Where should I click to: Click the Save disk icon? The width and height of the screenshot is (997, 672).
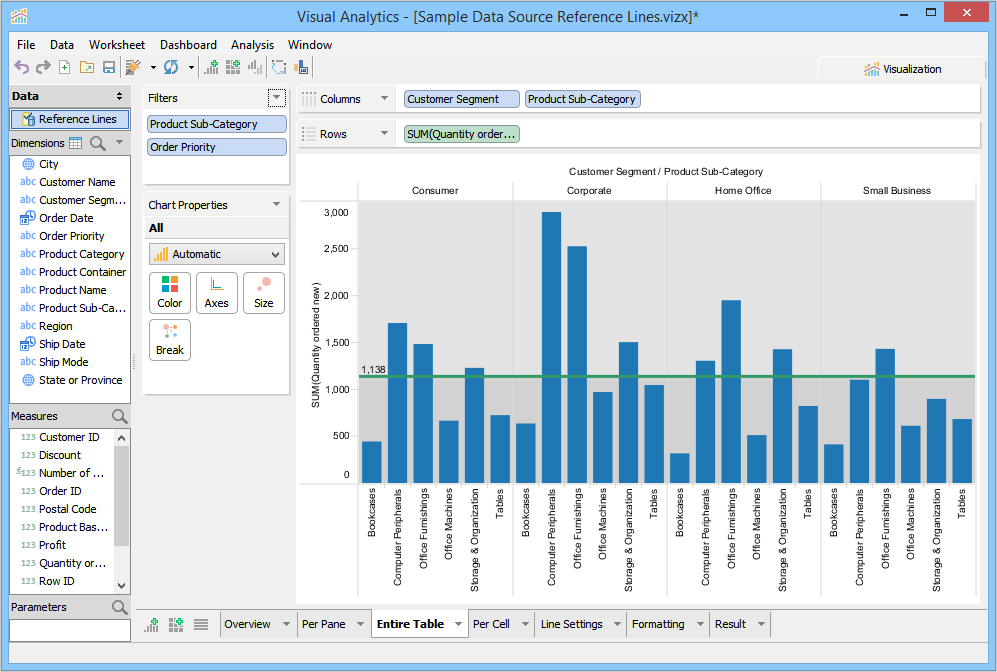[x=108, y=67]
